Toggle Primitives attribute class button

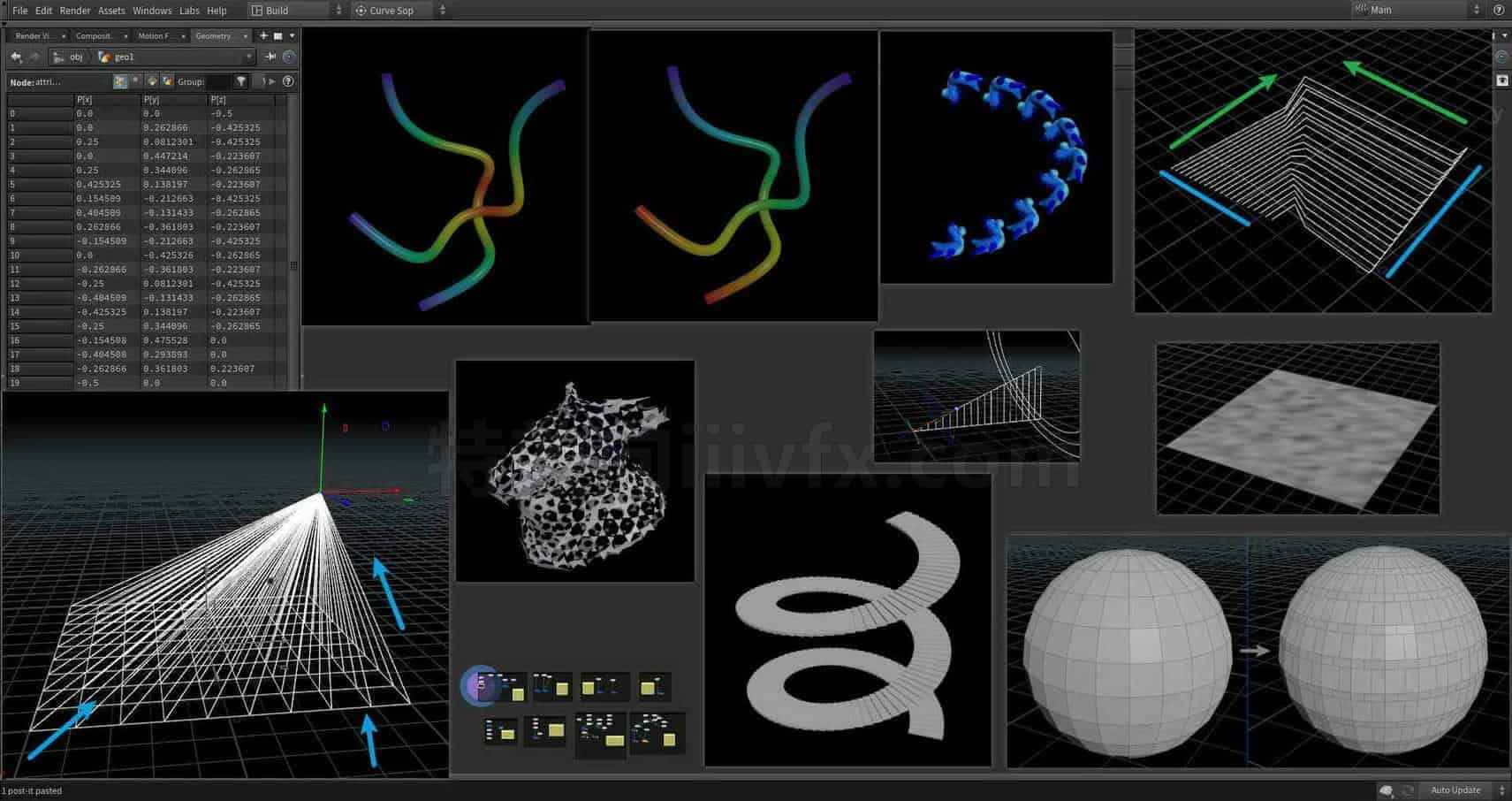click(152, 81)
